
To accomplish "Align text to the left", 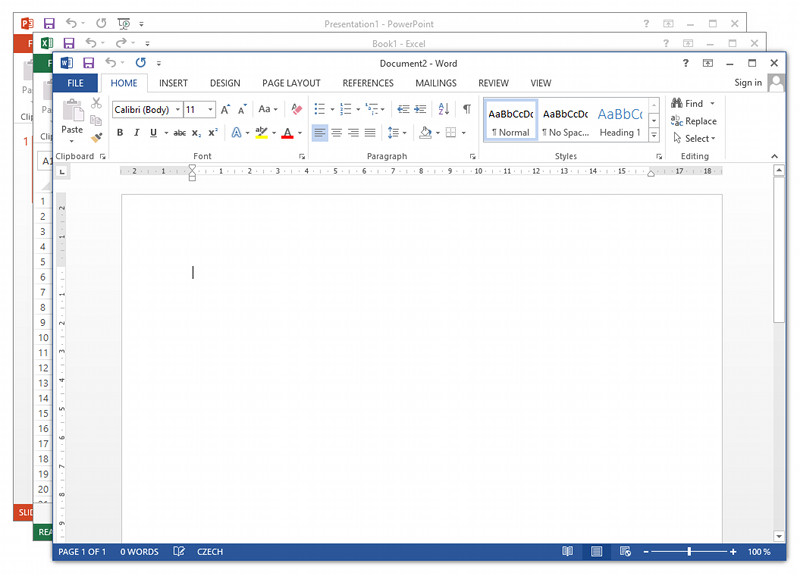I will [x=320, y=133].
